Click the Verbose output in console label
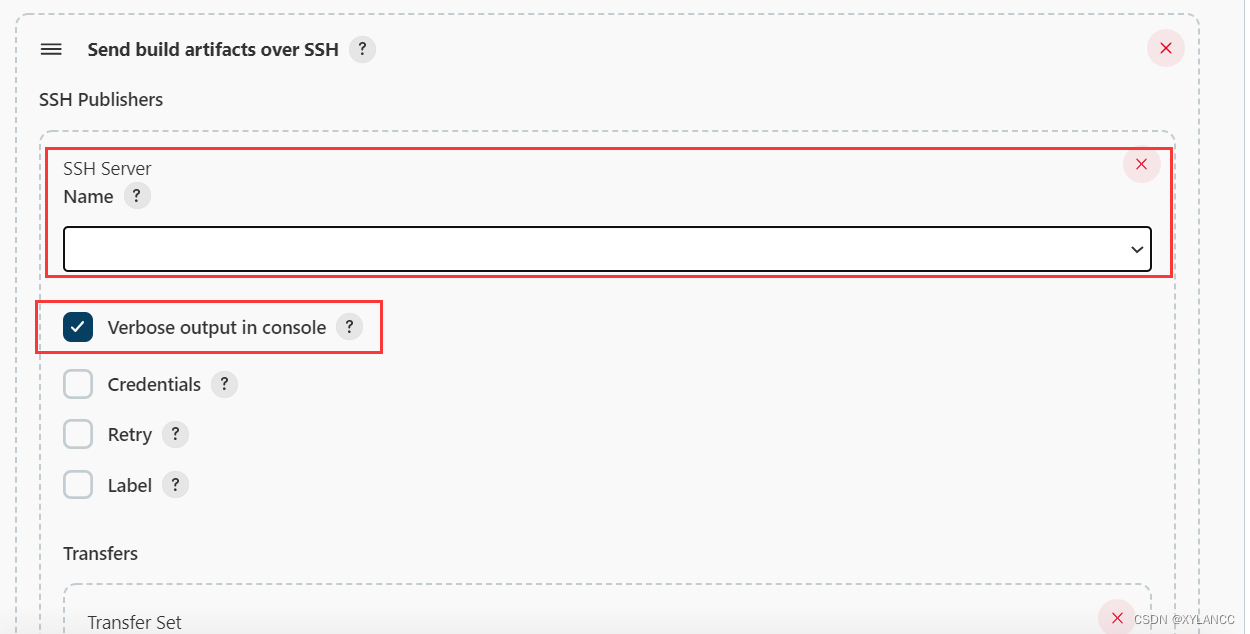The image size is (1250, 634). 216,327
